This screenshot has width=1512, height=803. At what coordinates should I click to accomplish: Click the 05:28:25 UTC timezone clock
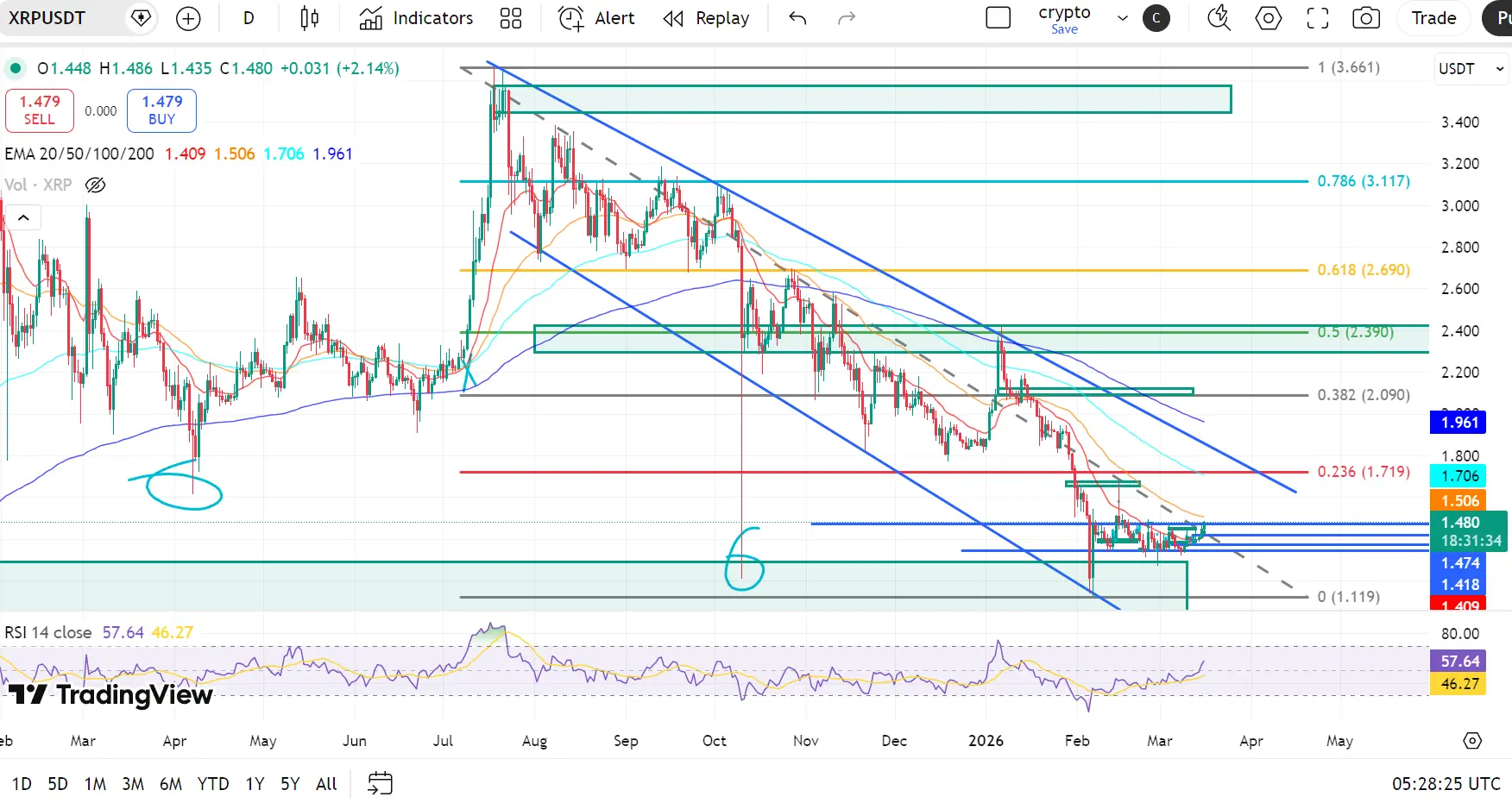point(1446,783)
